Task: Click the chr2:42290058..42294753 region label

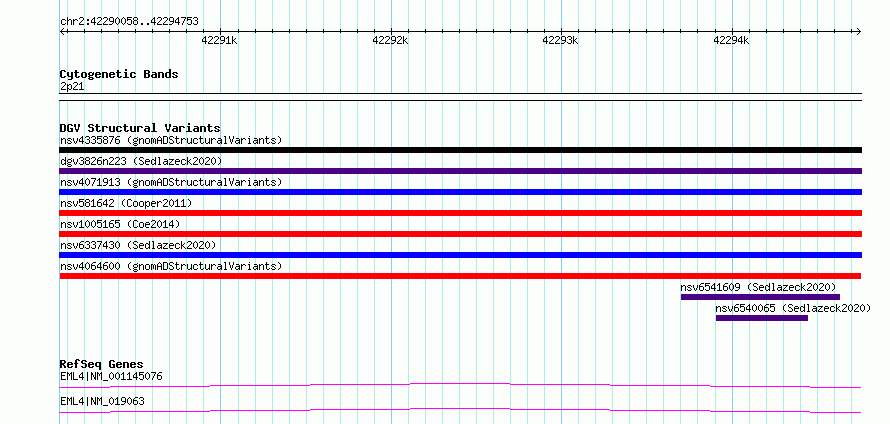Action: click(x=129, y=21)
